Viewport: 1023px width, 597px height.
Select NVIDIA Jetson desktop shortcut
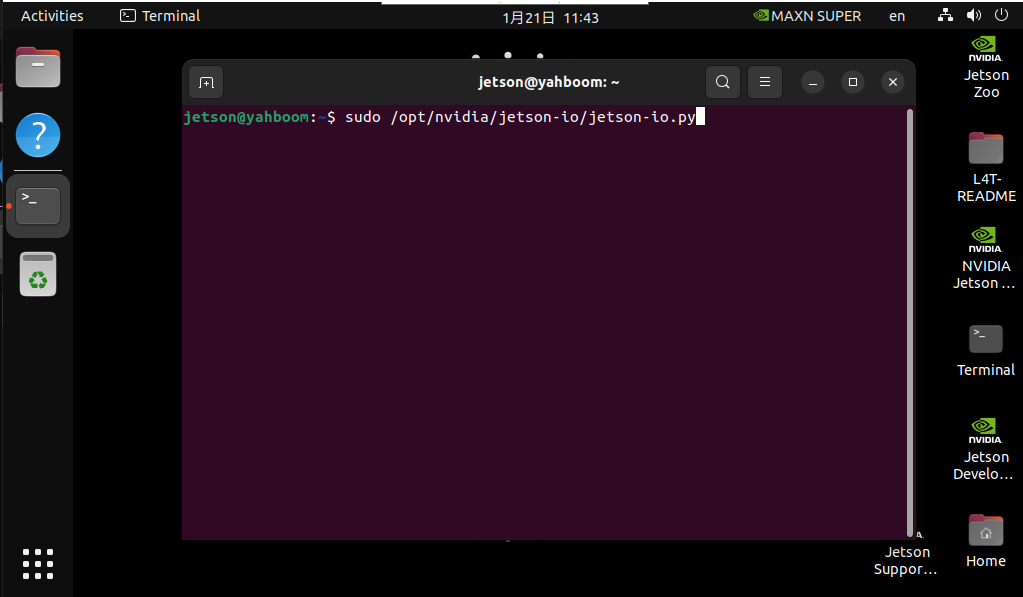[x=985, y=258]
